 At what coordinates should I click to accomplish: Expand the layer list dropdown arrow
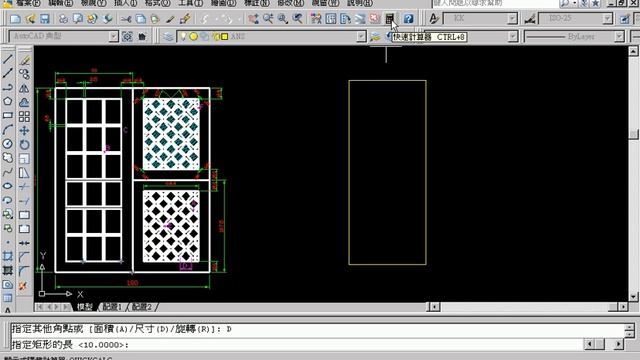pos(361,37)
